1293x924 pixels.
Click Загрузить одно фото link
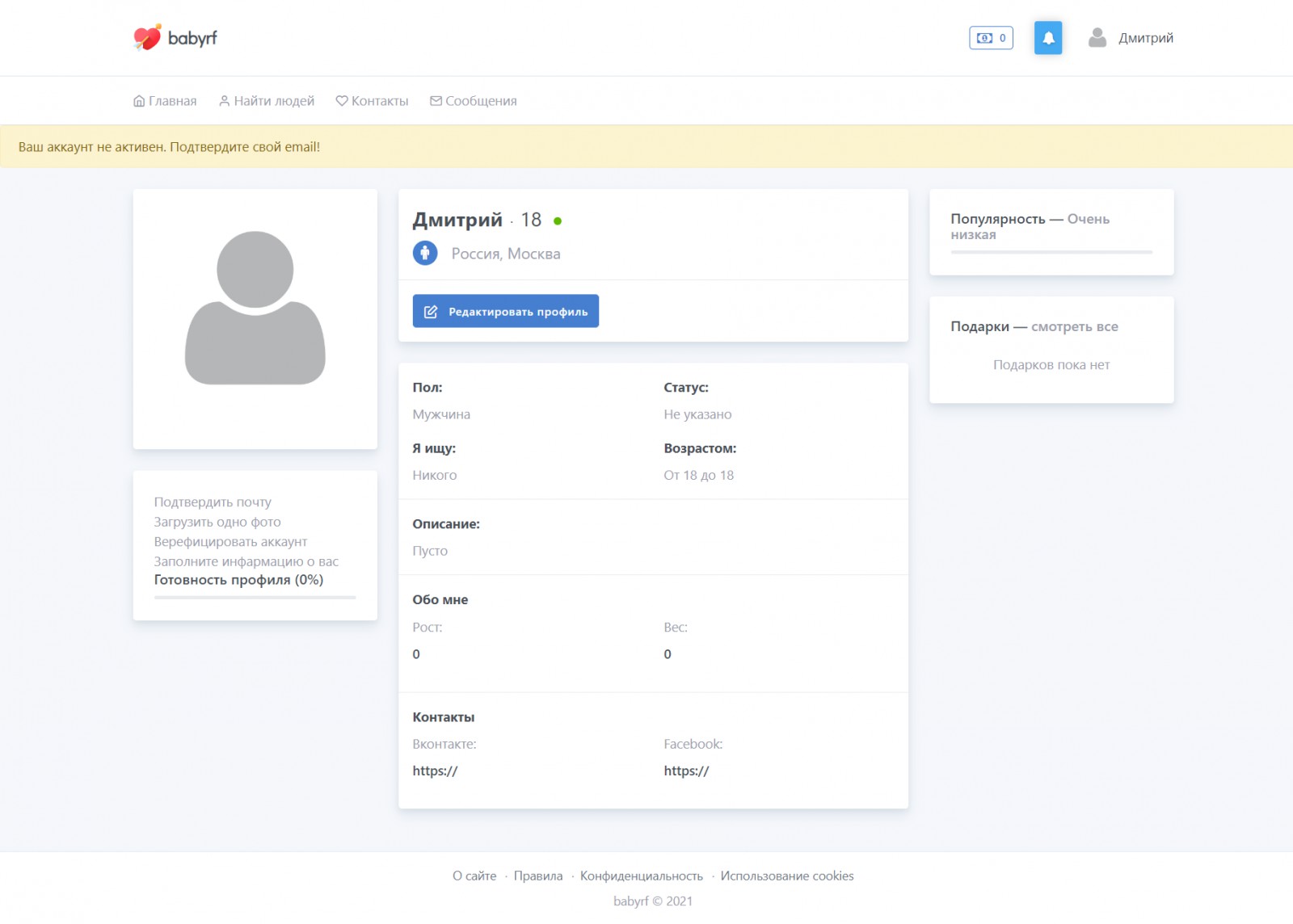(217, 522)
